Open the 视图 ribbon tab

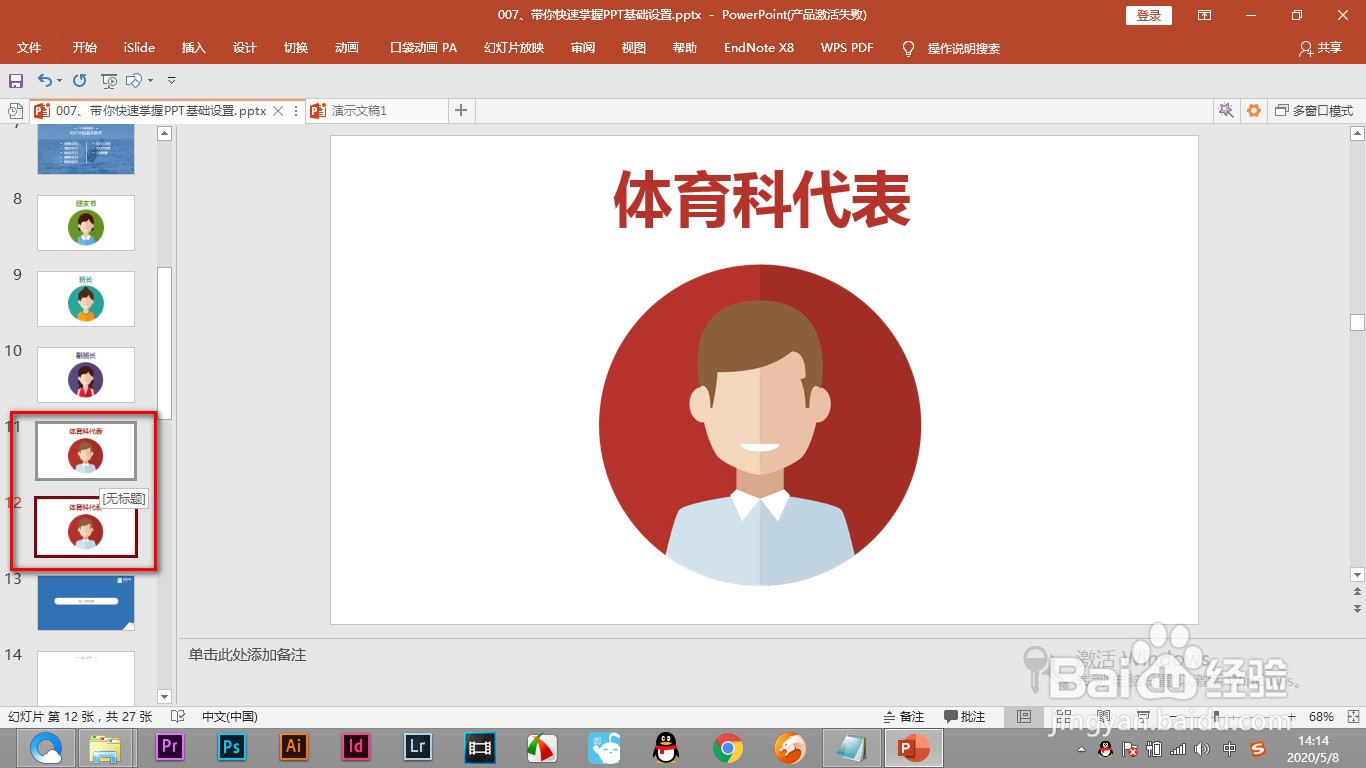click(x=634, y=48)
